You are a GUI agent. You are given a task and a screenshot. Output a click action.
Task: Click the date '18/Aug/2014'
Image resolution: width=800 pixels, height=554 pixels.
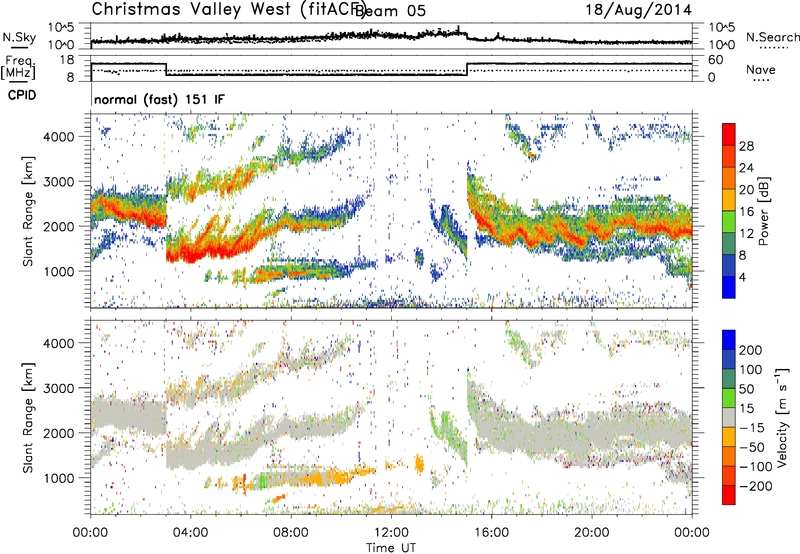click(638, 10)
